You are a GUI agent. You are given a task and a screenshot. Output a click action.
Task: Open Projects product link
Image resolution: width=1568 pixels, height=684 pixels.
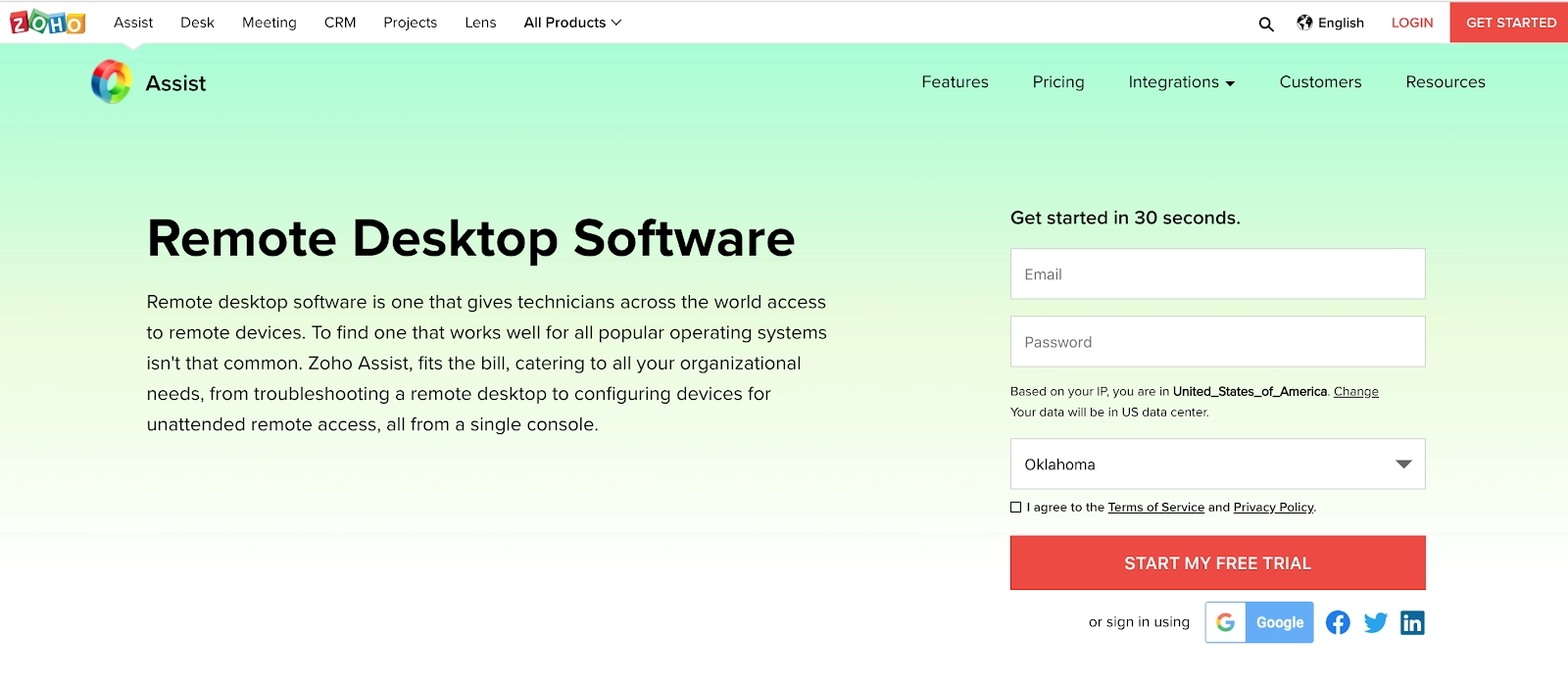pyautogui.click(x=411, y=23)
